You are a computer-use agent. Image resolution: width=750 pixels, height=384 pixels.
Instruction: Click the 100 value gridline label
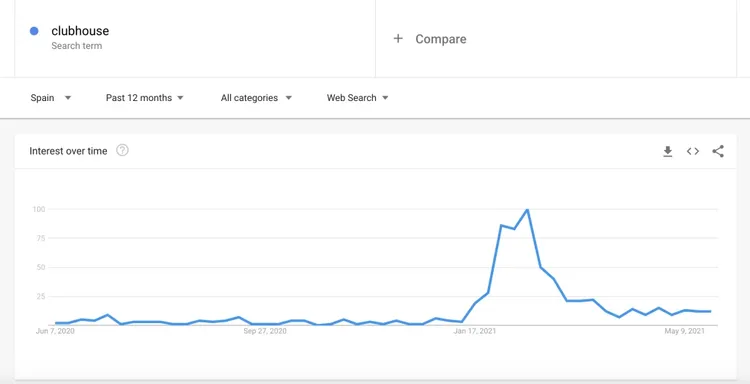tap(39, 209)
